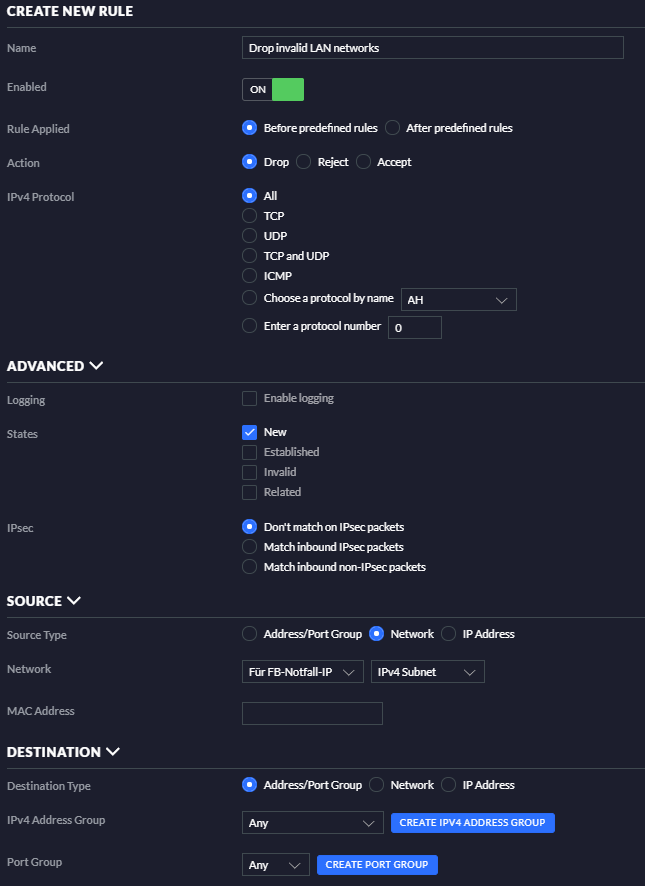Open the Für FB-Notfall-IP network dropdown
Viewport: 645px width, 886px height.
[x=302, y=671]
